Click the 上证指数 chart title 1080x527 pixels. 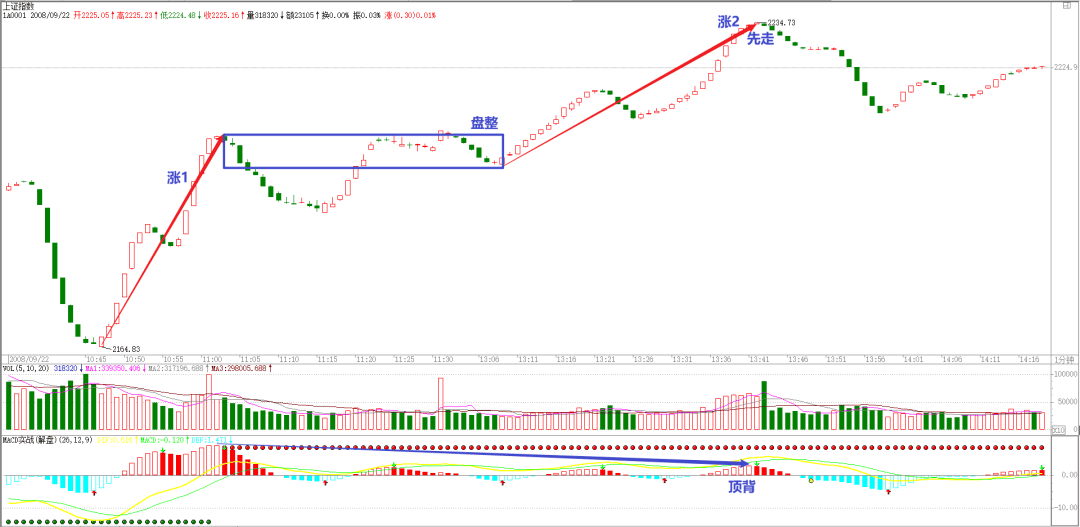pos(18,6)
